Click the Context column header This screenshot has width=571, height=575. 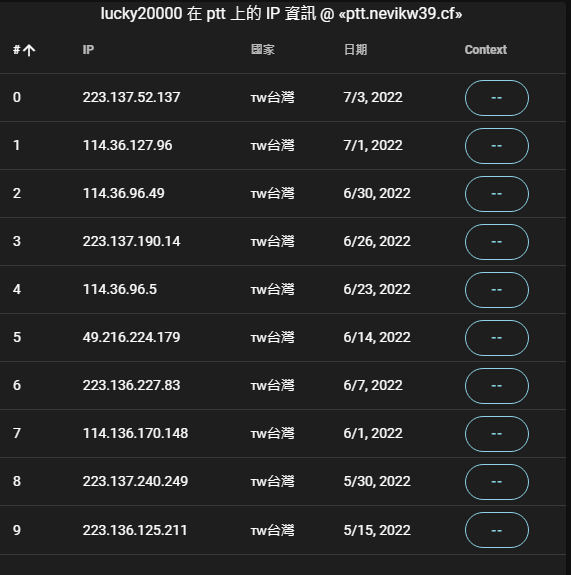(486, 50)
